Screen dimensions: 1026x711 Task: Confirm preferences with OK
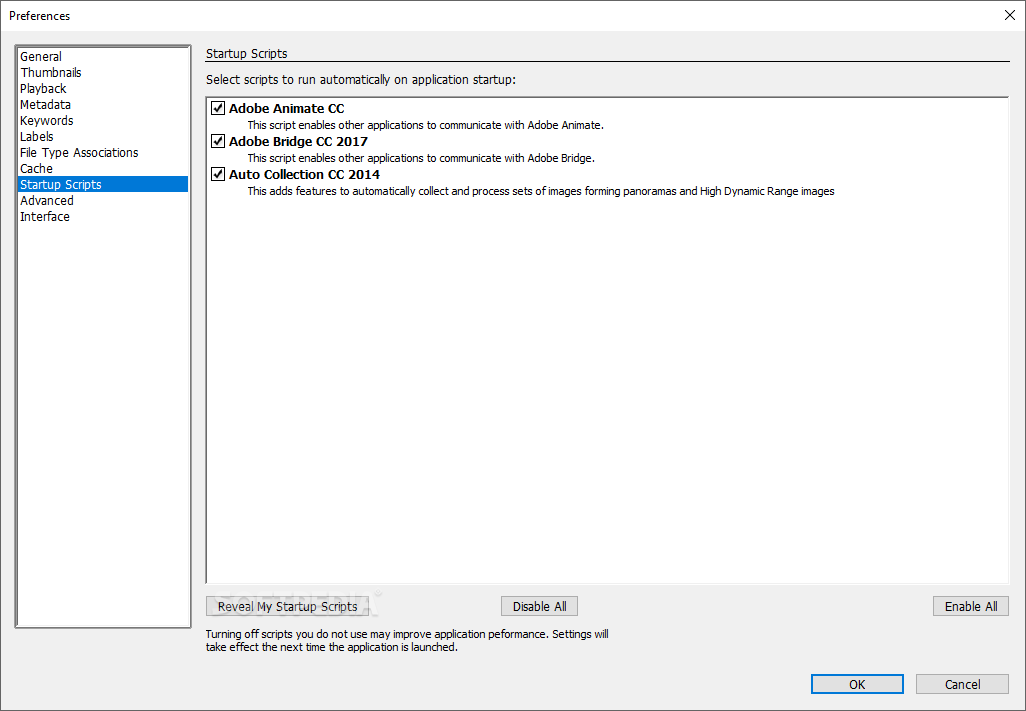pos(857,684)
